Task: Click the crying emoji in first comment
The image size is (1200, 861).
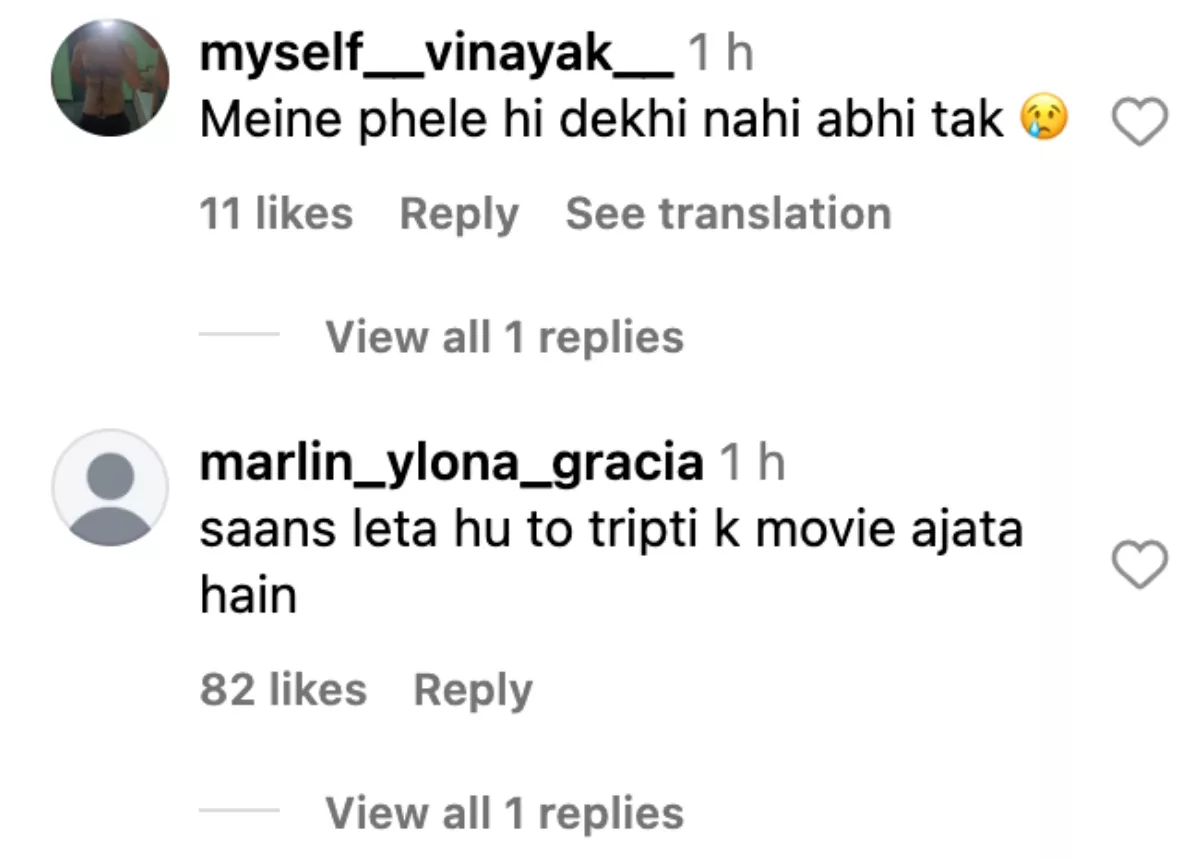Action: click(1044, 121)
